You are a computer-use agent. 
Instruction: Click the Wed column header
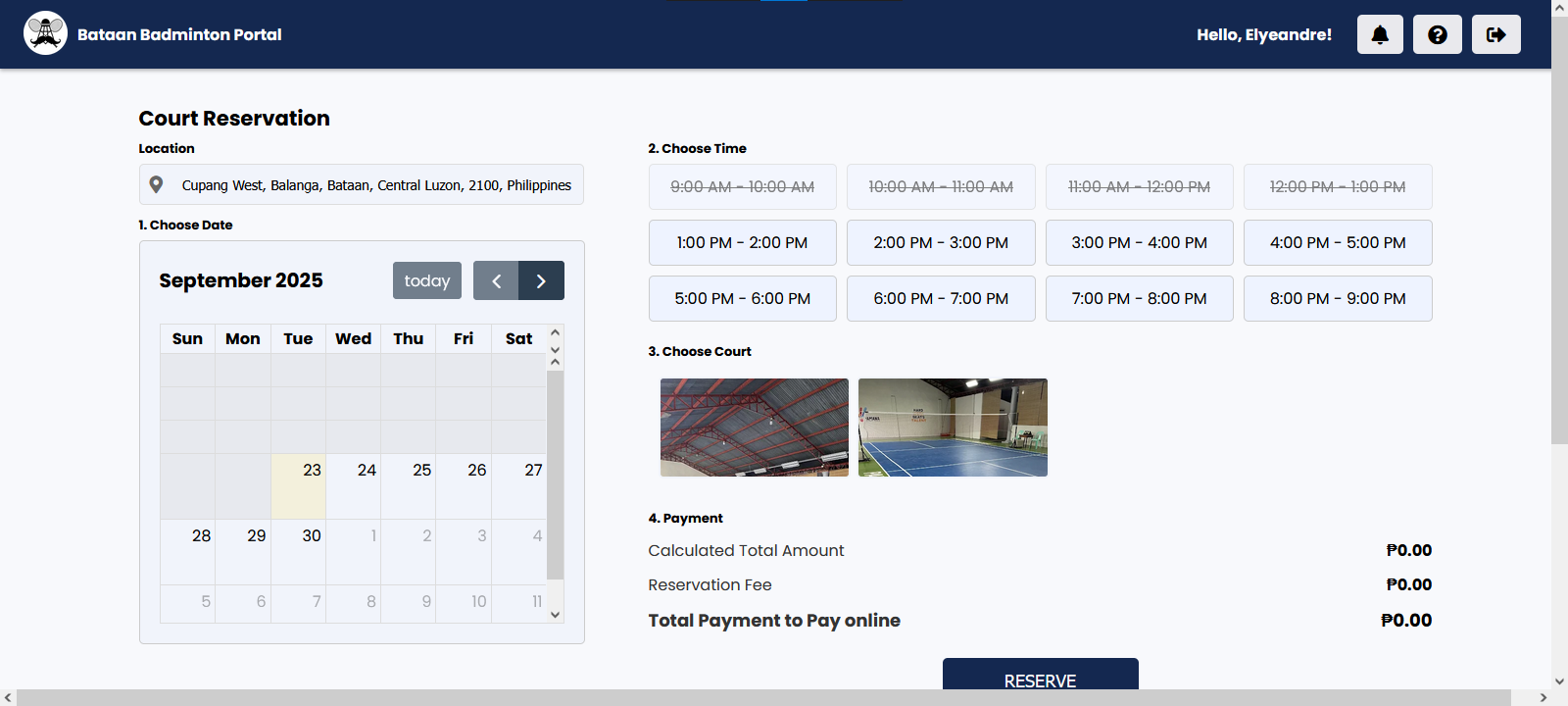[x=353, y=338]
